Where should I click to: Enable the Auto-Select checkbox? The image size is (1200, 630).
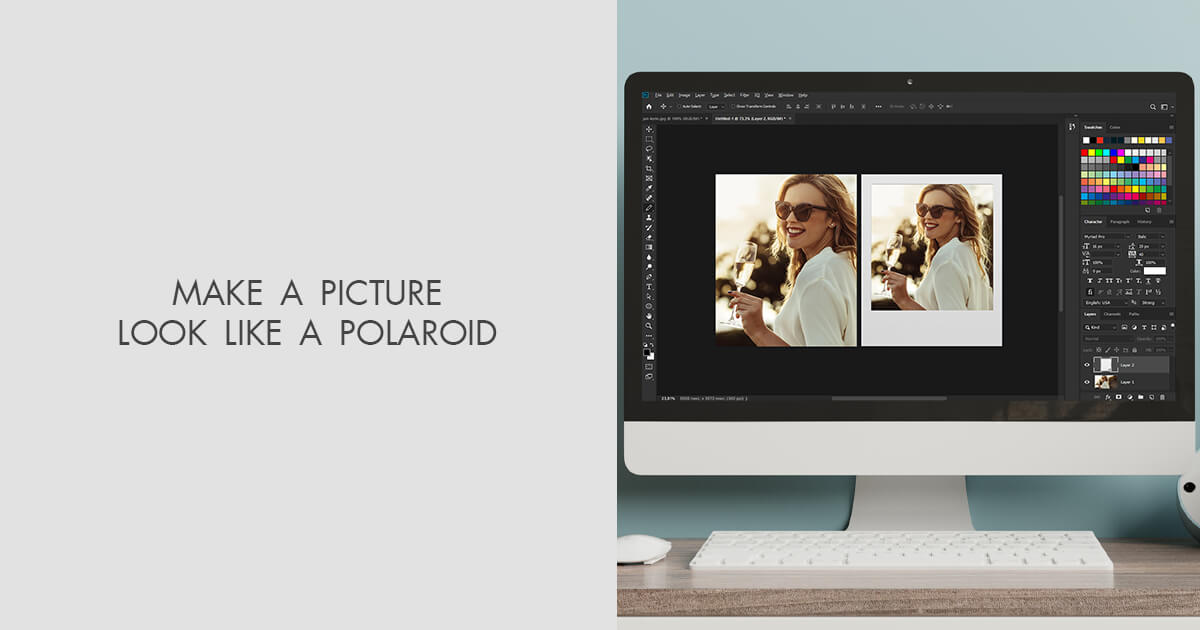point(680,107)
